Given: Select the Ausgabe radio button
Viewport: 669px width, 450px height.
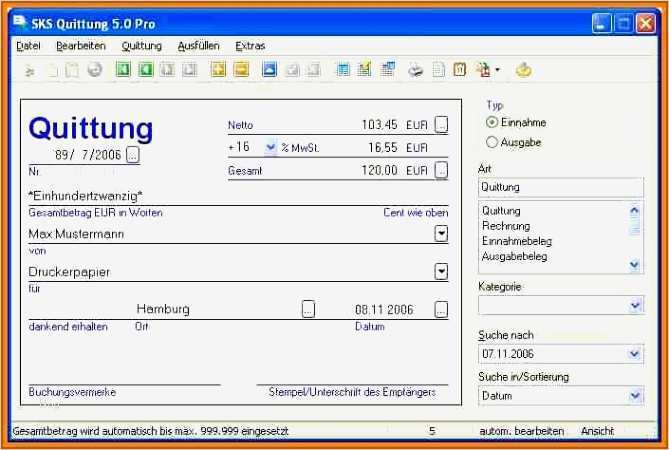Looking at the screenshot, I should (492, 142).
